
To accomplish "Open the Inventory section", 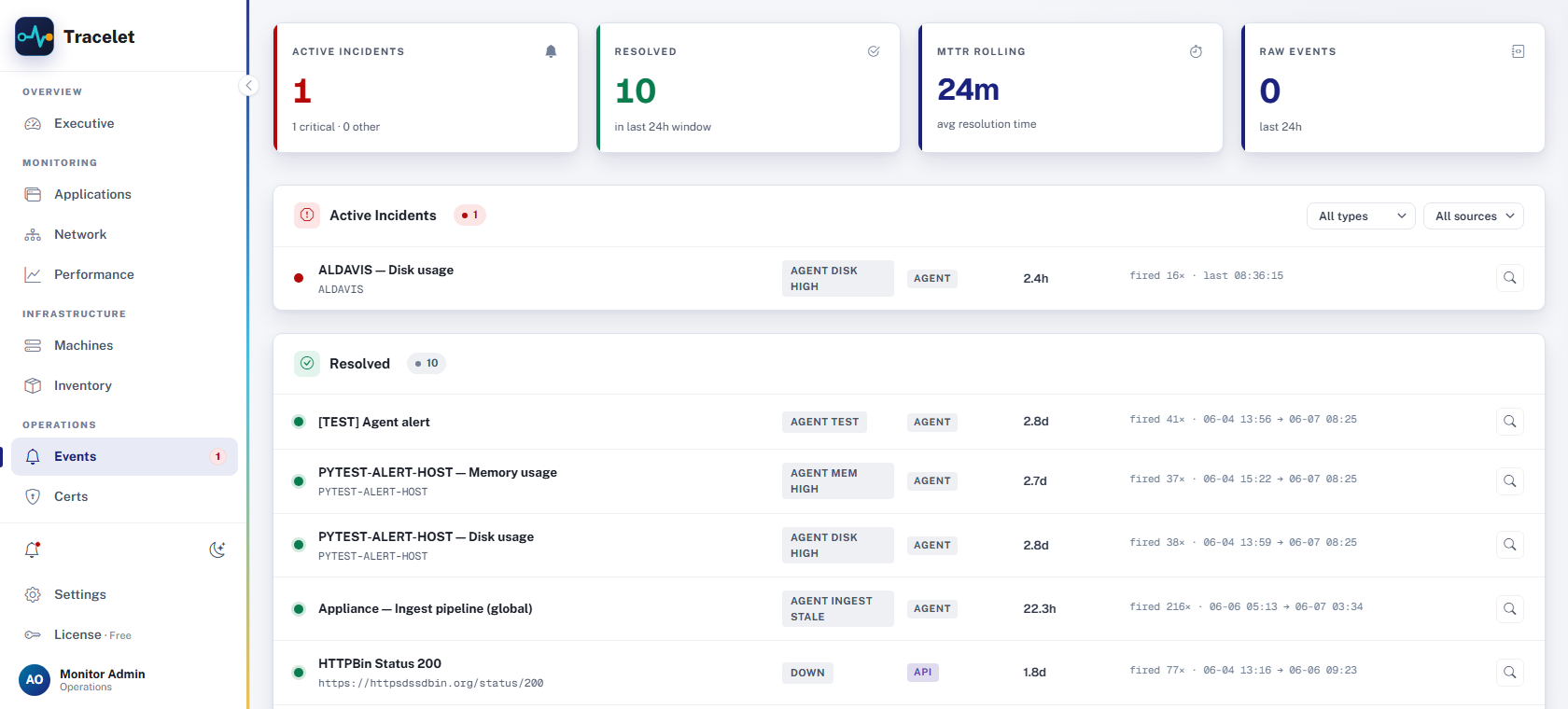I will 124,385.
